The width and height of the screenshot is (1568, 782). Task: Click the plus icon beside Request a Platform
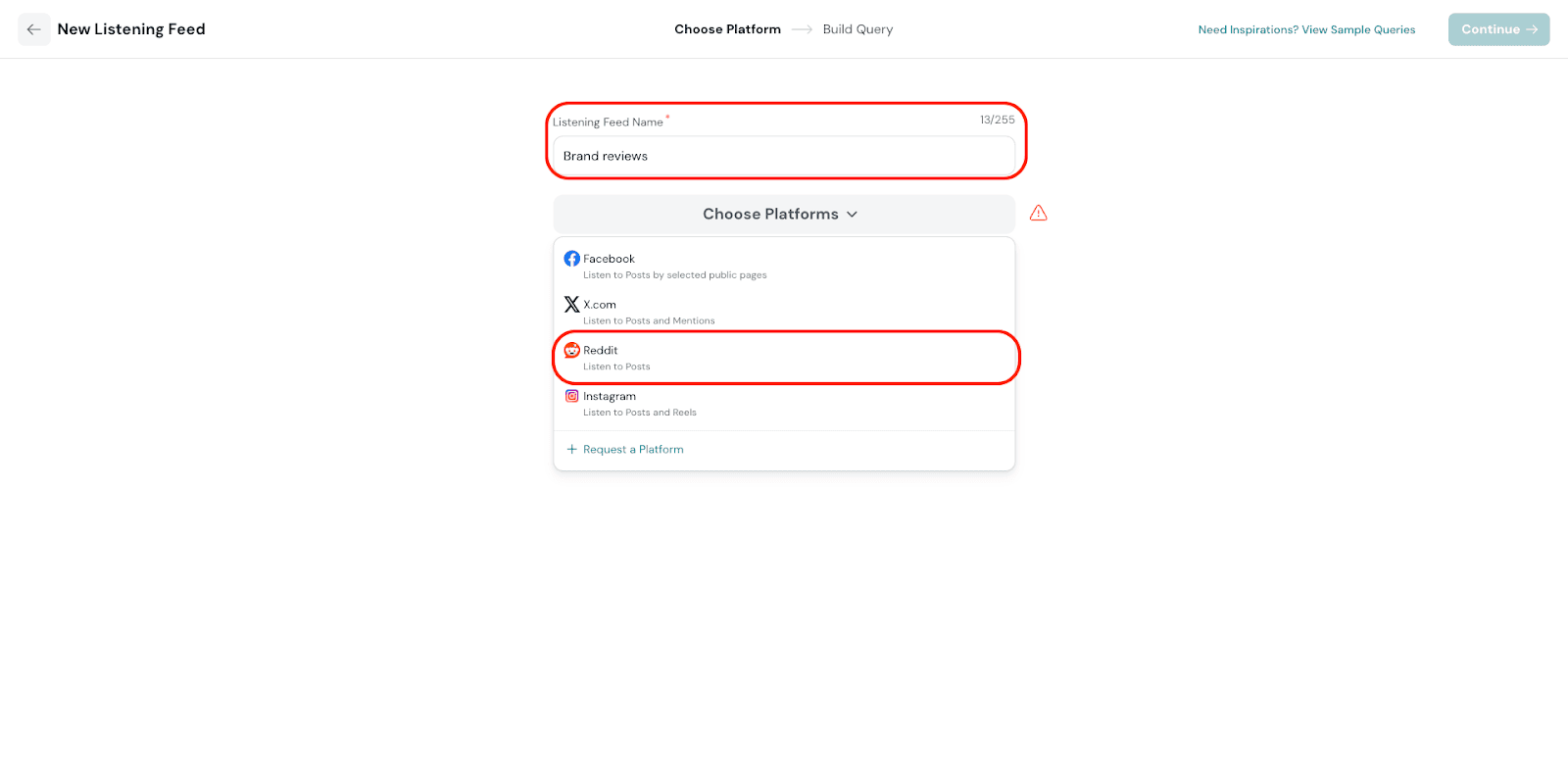click(571, 450)
